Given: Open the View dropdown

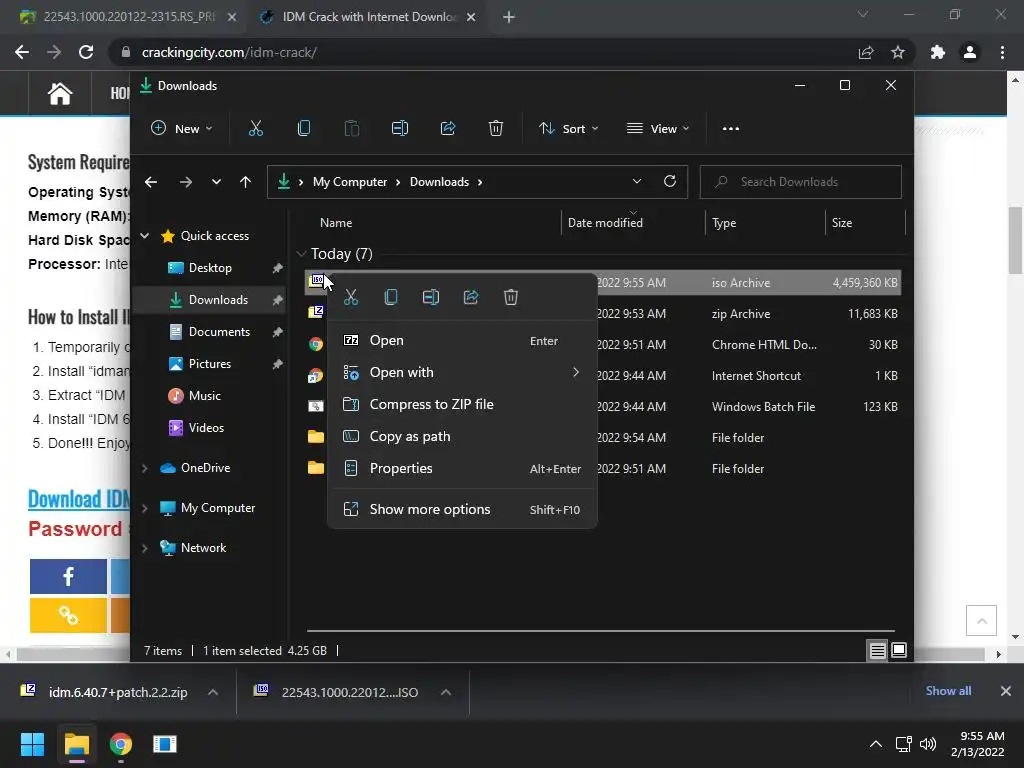Looking at the screenshot, I should click(658, 129).
